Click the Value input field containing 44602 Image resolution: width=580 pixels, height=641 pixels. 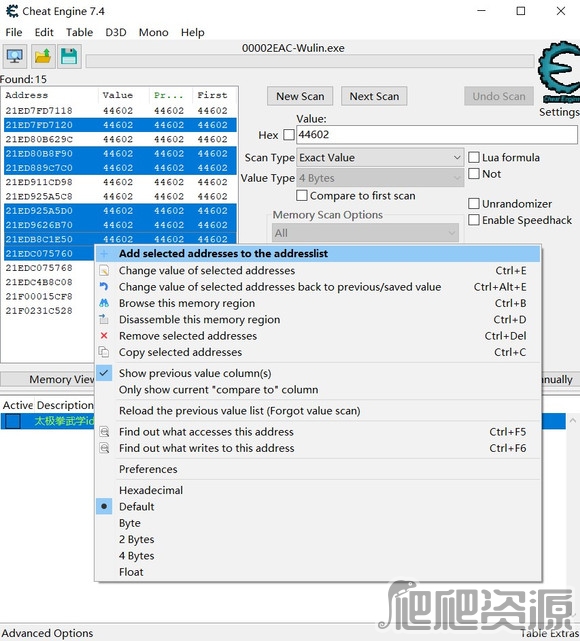(x=437, y=134)
